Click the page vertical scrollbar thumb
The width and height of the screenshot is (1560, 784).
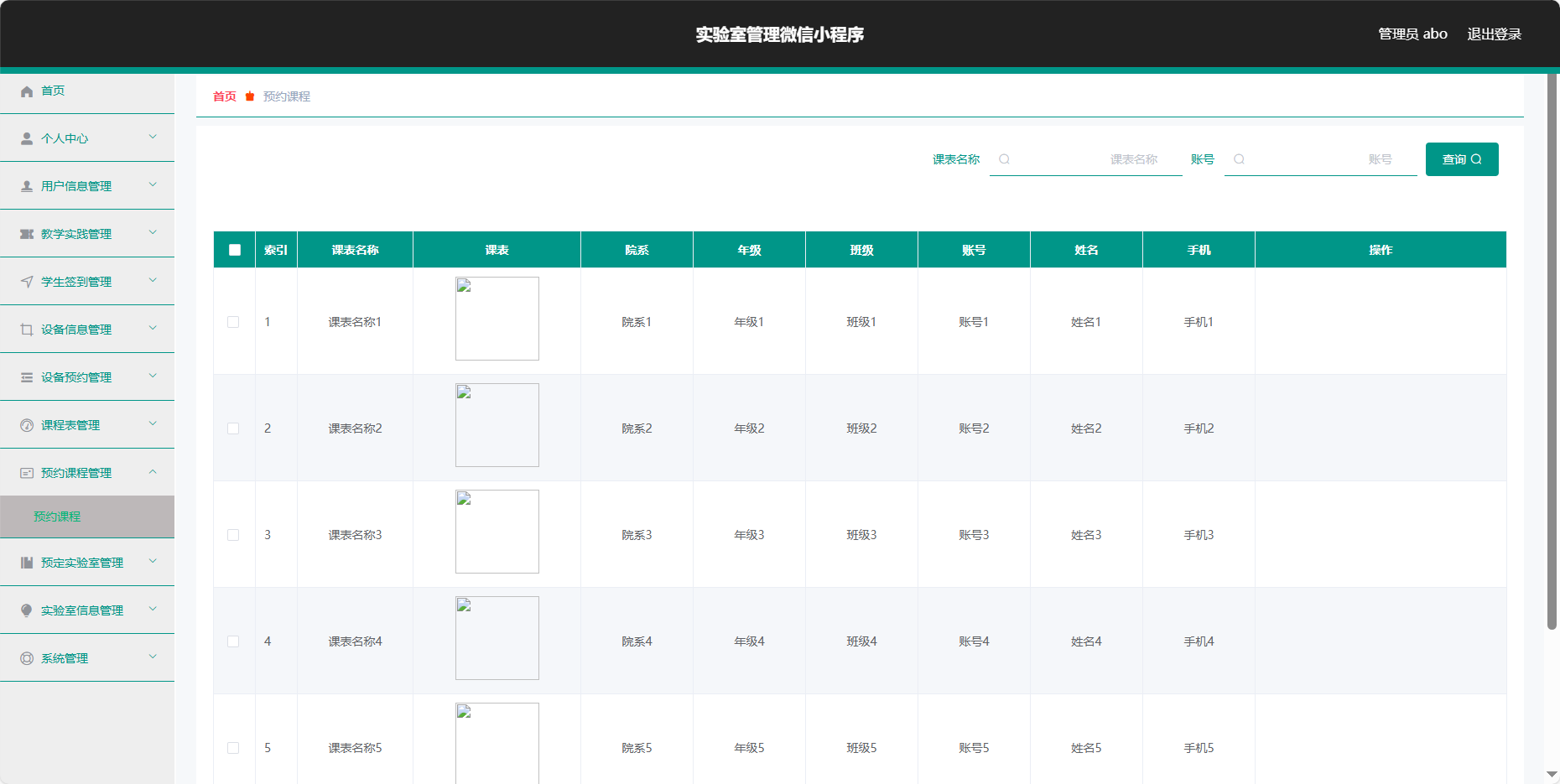[x=1552, y=350]
